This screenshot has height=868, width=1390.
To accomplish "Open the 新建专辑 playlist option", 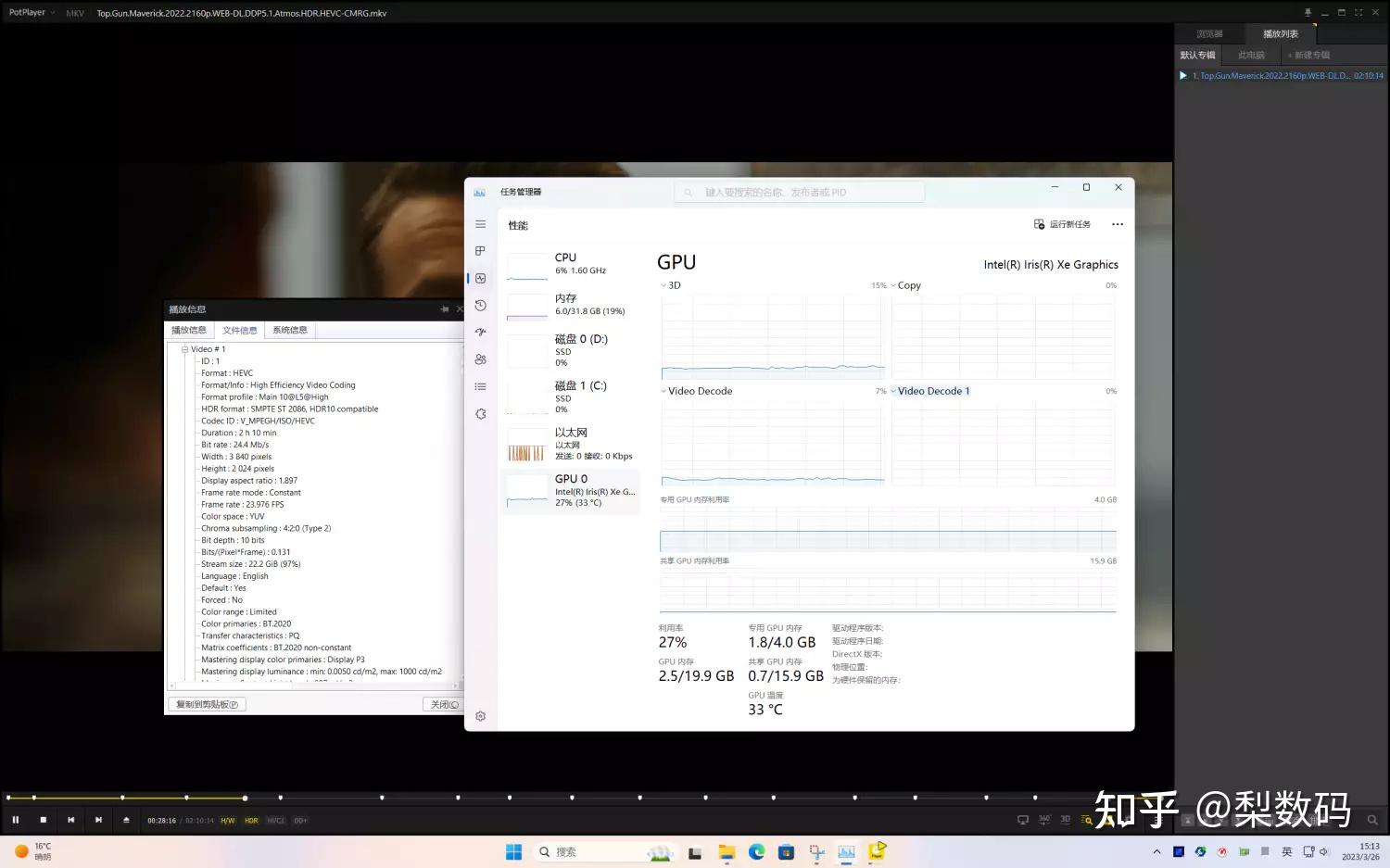I will (x=1308, y=55).
